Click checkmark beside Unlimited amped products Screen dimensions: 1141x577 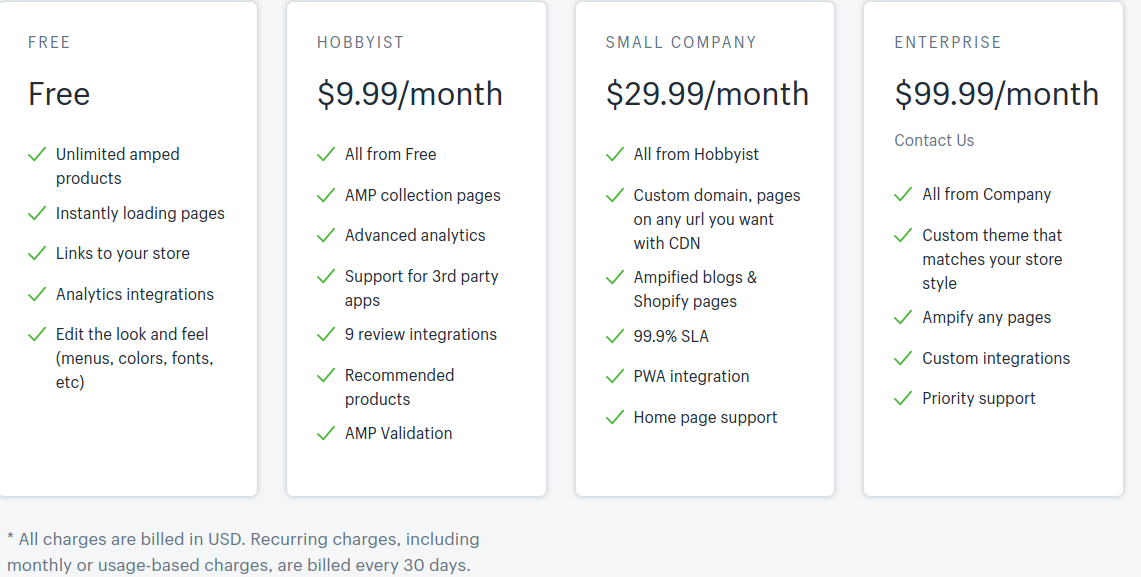[37, 154]
